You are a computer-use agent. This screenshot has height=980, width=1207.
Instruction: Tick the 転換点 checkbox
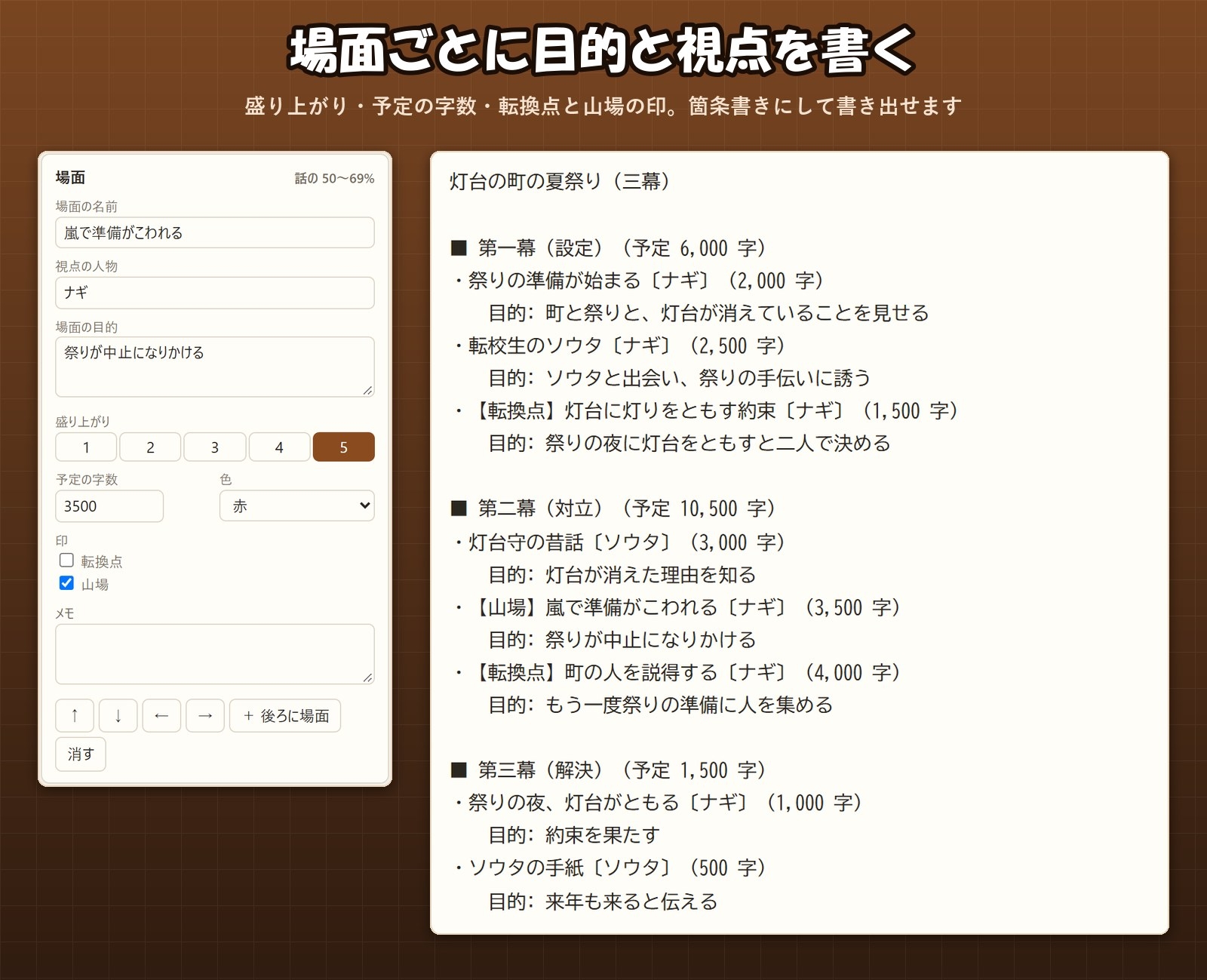[66, 560]
